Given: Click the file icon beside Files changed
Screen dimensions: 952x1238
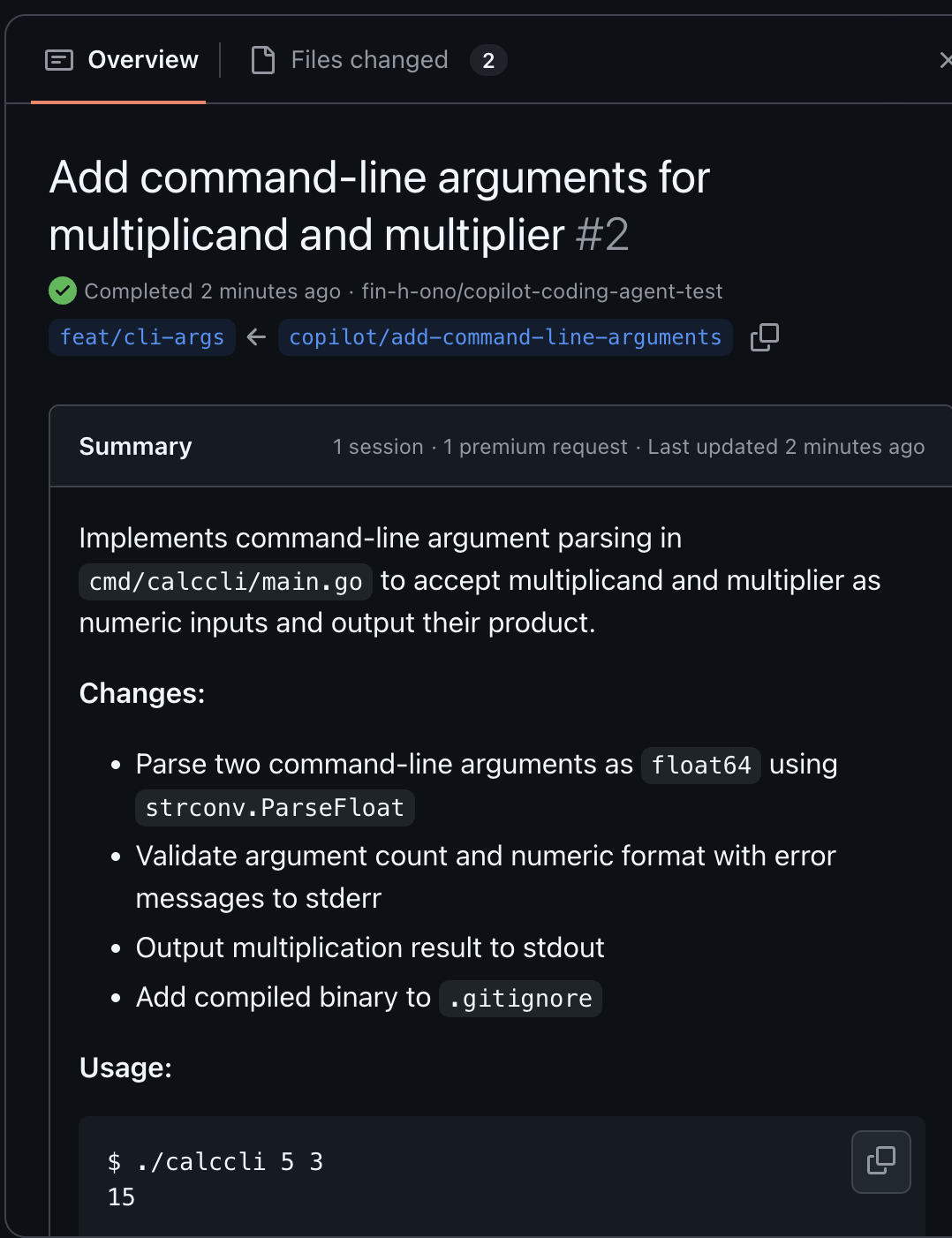Looking at the screenshot, I should point(263,60).
